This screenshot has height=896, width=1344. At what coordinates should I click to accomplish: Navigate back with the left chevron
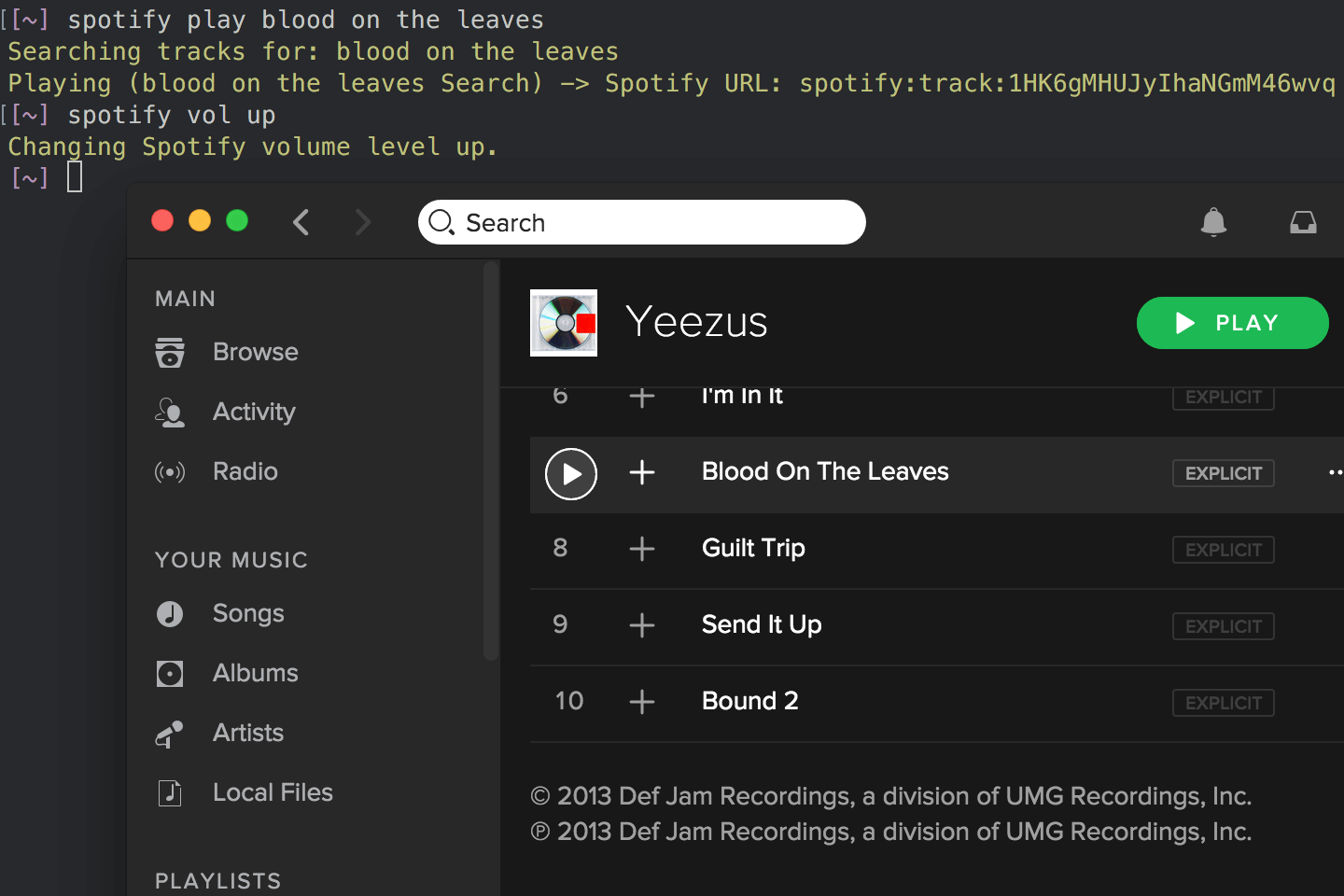[301, 222]
